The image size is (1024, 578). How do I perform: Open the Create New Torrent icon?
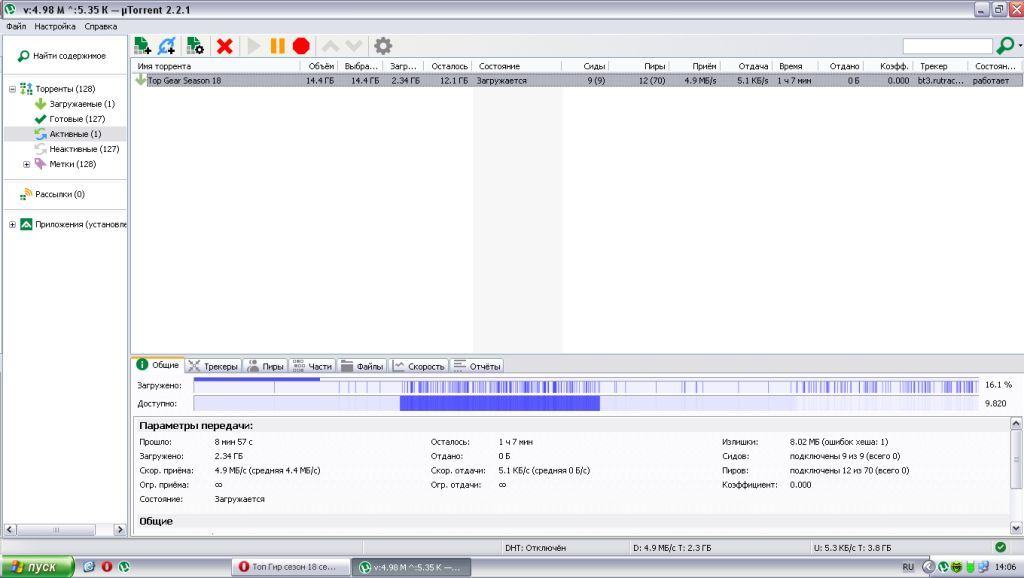pyautogui.click(x=195, y=46)
